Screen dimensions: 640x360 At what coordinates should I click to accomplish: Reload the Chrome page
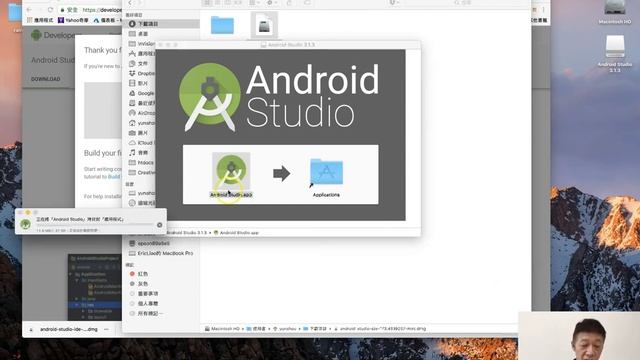[50, 10]
